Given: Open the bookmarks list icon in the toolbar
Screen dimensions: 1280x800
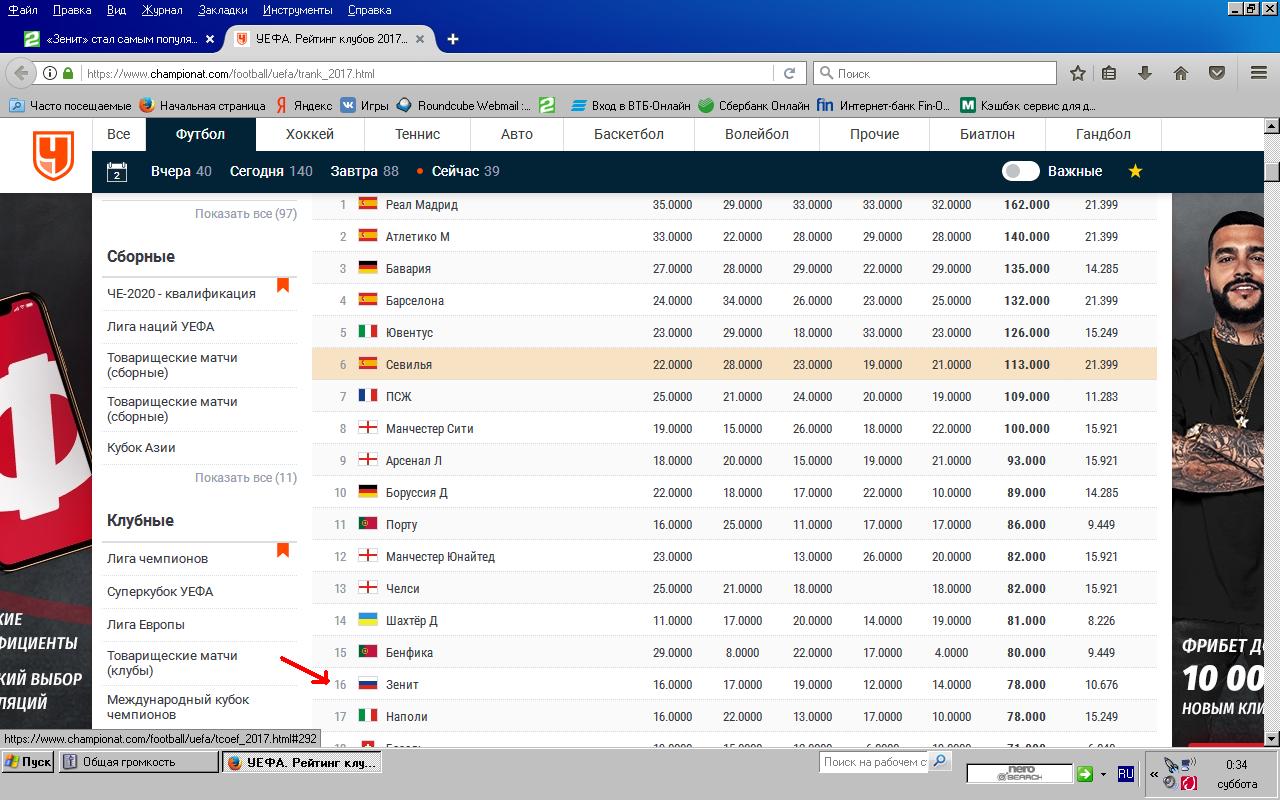Looking at the screenshot, I should pyautogui.click(x=1109, y=73).
